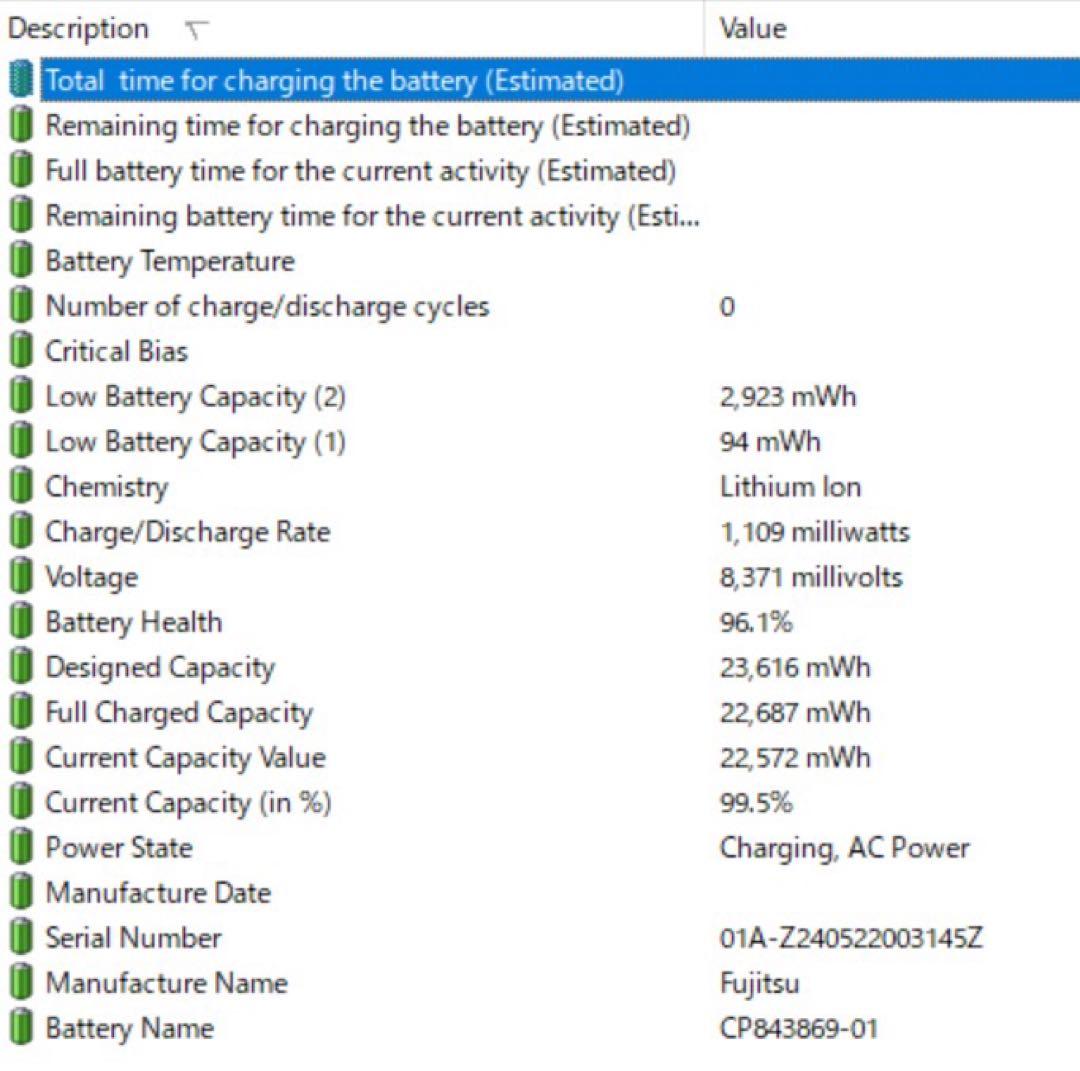Click the battery icon next to Critical Bias
Image resolution: width=1080 pixels, height=1071 pixels.
(22, 350)
